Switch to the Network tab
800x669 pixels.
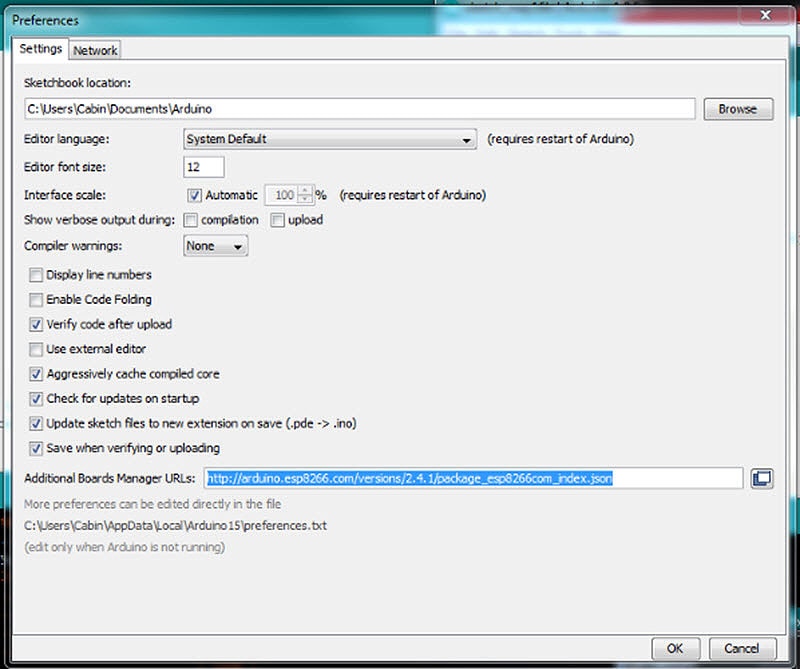(95, 49)
